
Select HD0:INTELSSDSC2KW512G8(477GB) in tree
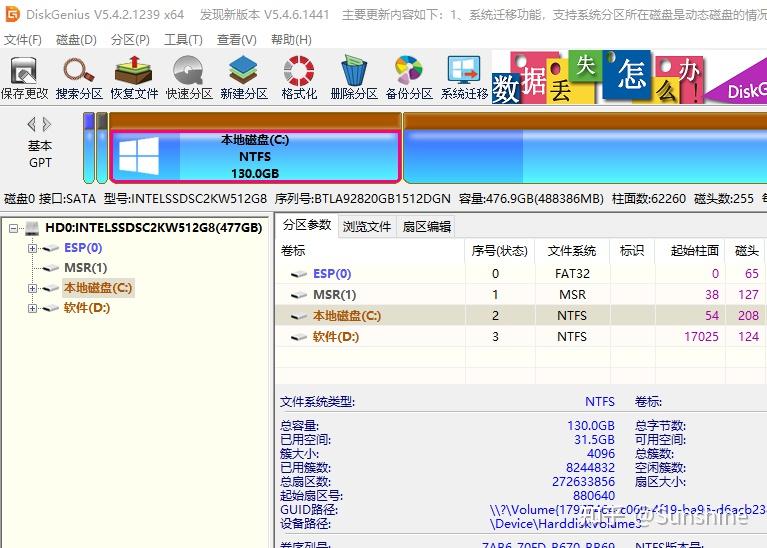[154, 228]
